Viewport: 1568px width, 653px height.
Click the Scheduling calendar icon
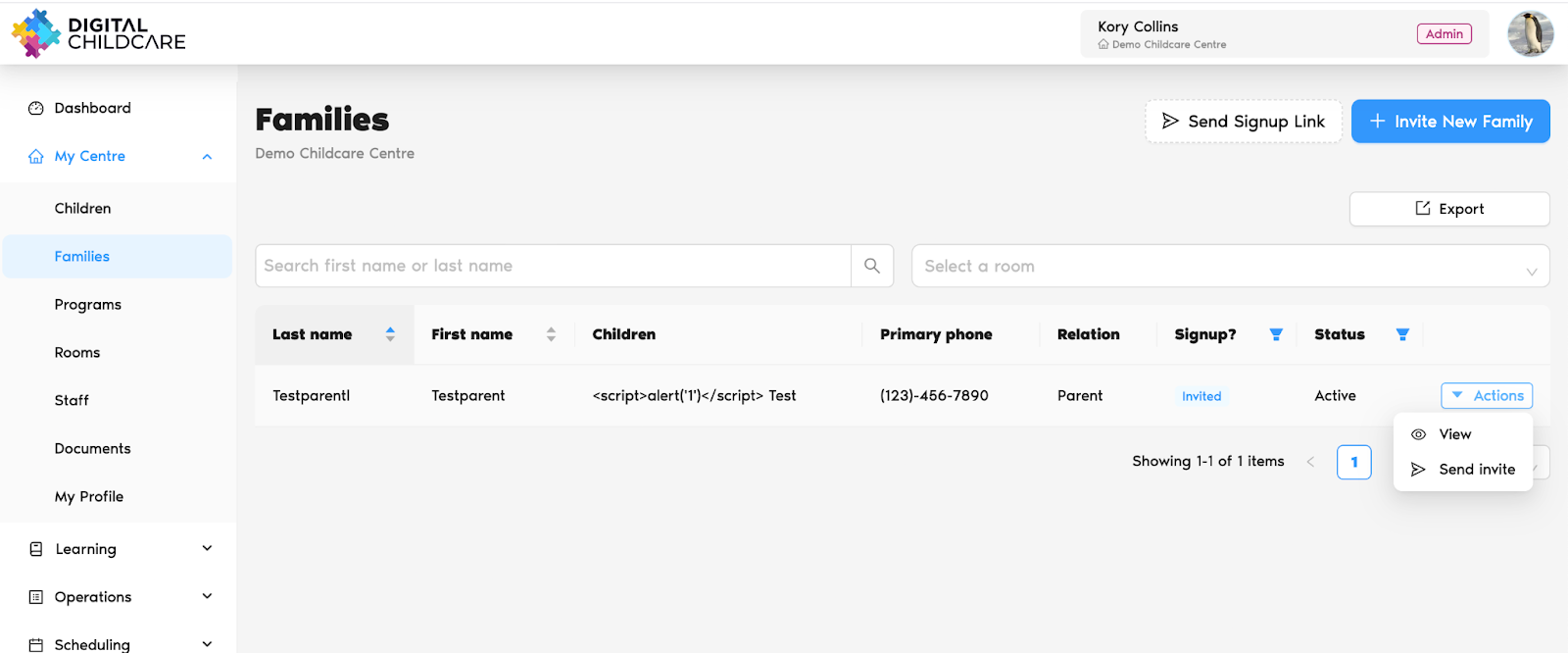coord(36,644)
